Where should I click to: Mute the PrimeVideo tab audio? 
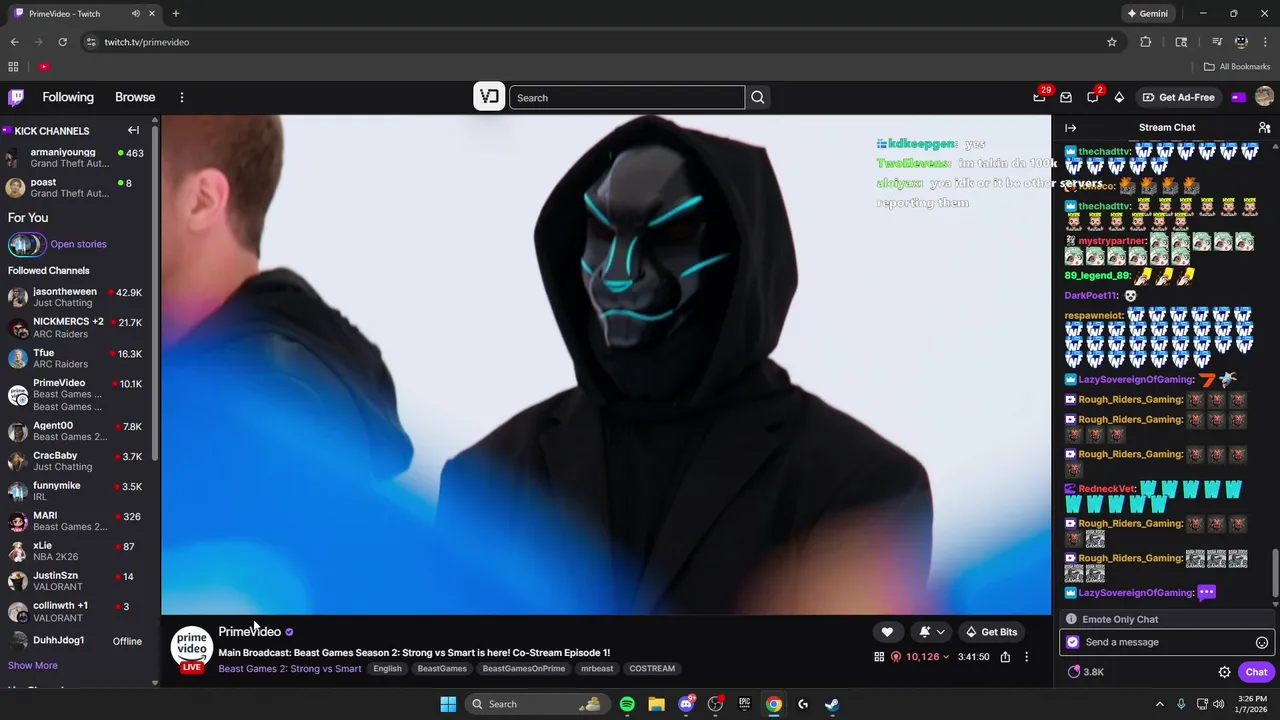[x=136, y=14]
